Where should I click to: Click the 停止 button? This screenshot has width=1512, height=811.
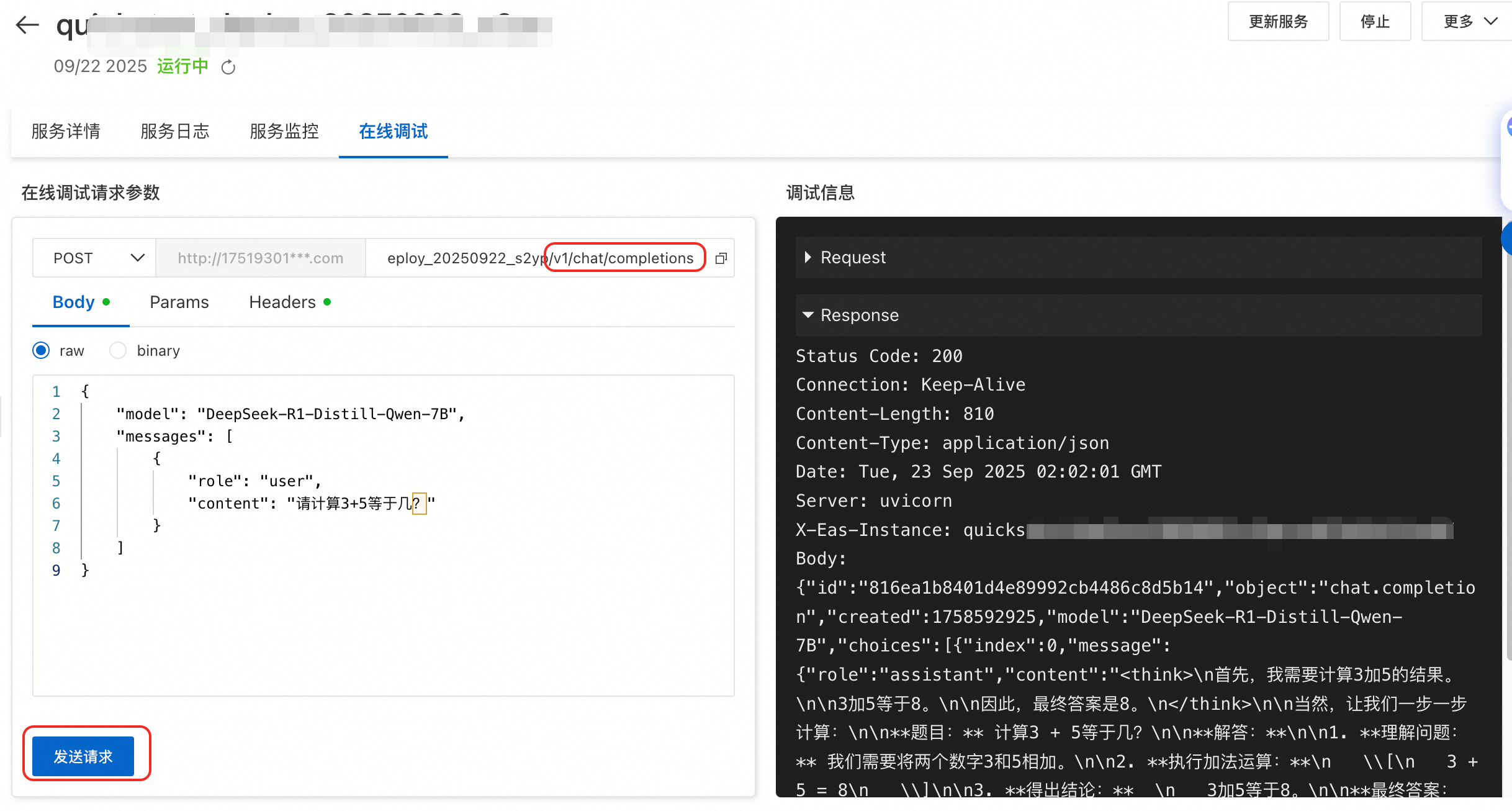(1375, 22)
